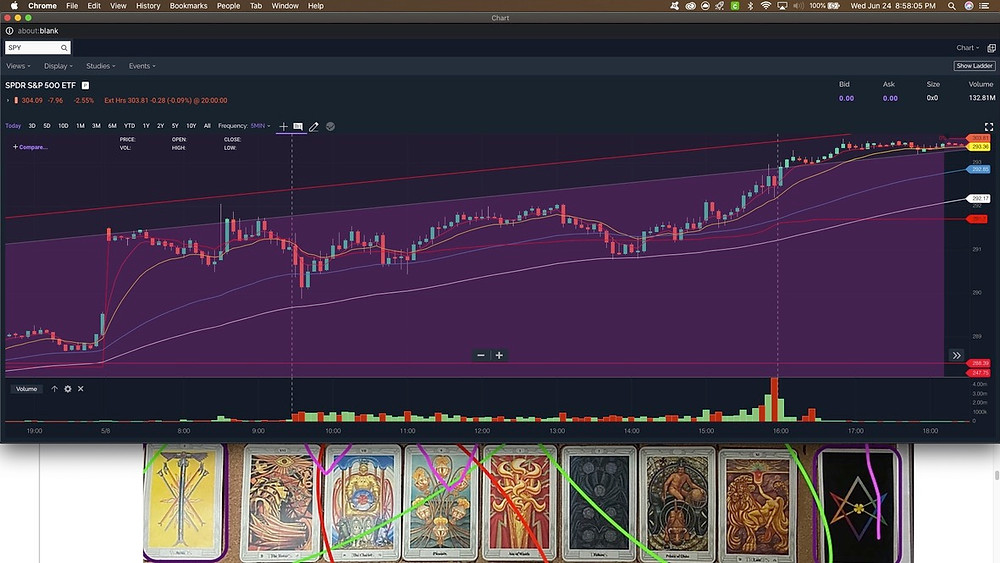Select the 5Y time range
The width and height of the screenshot is (1000, 563).
[175, 126]
